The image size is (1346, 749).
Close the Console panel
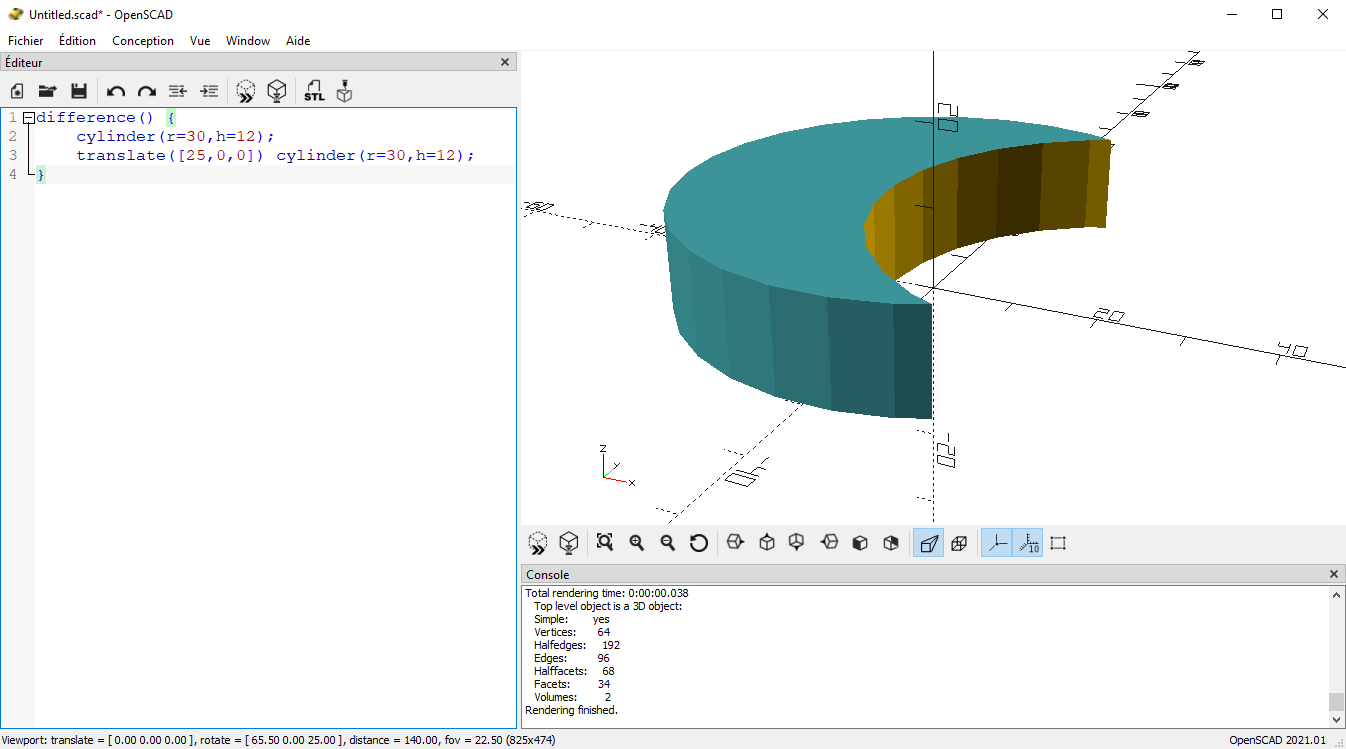click(x=1333, y=574)
